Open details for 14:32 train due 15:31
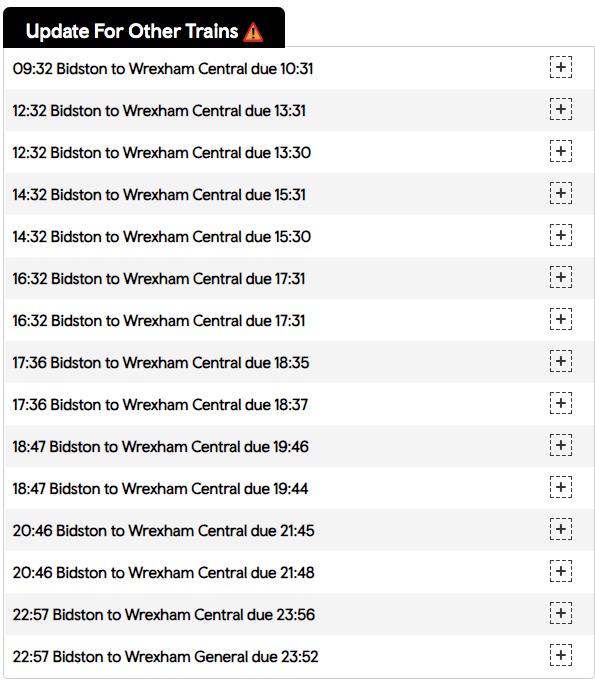Screen dimensions: 595x681 (561, 193)
